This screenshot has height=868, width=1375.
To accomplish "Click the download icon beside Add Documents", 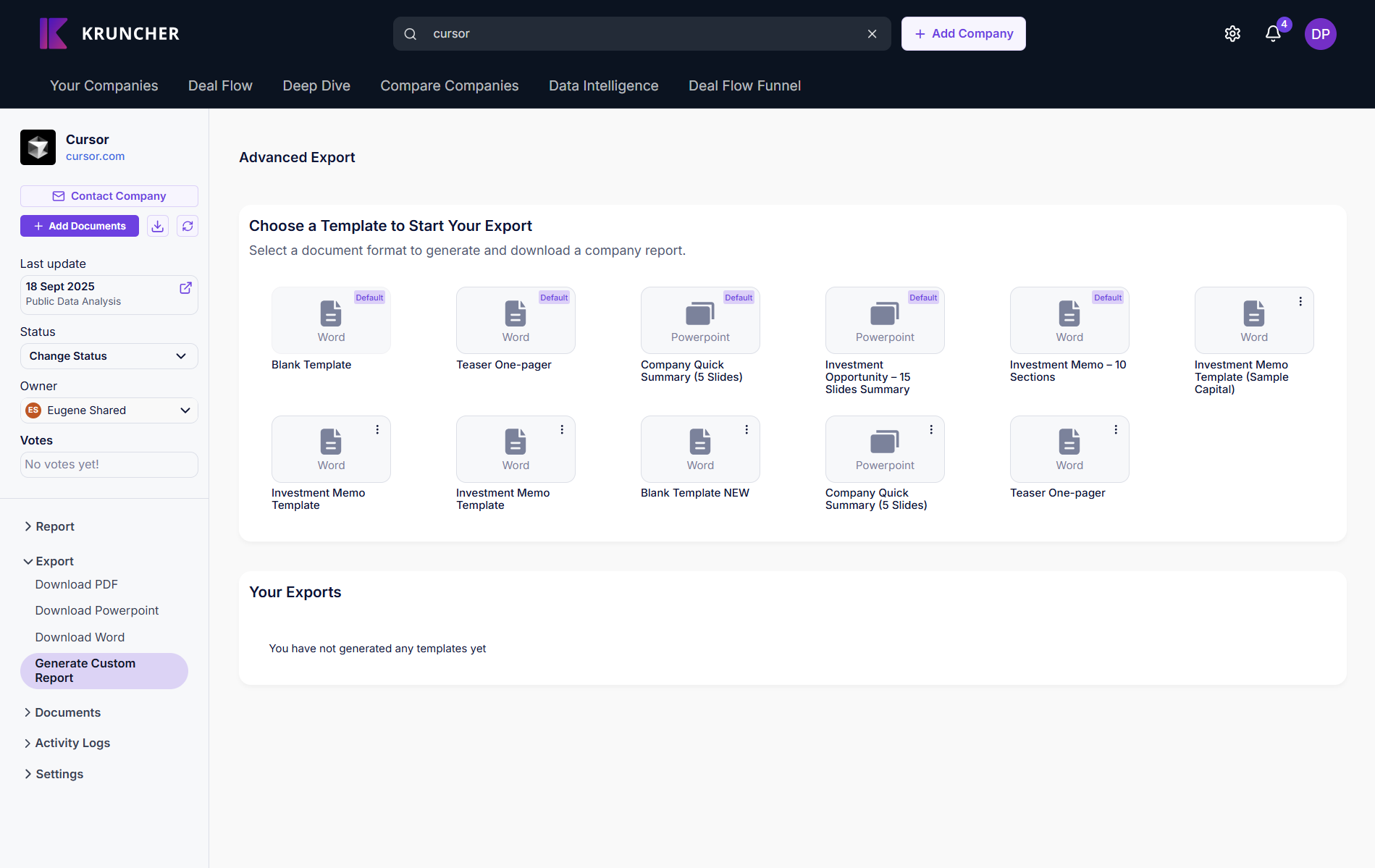I will click(x=158, y=226).
